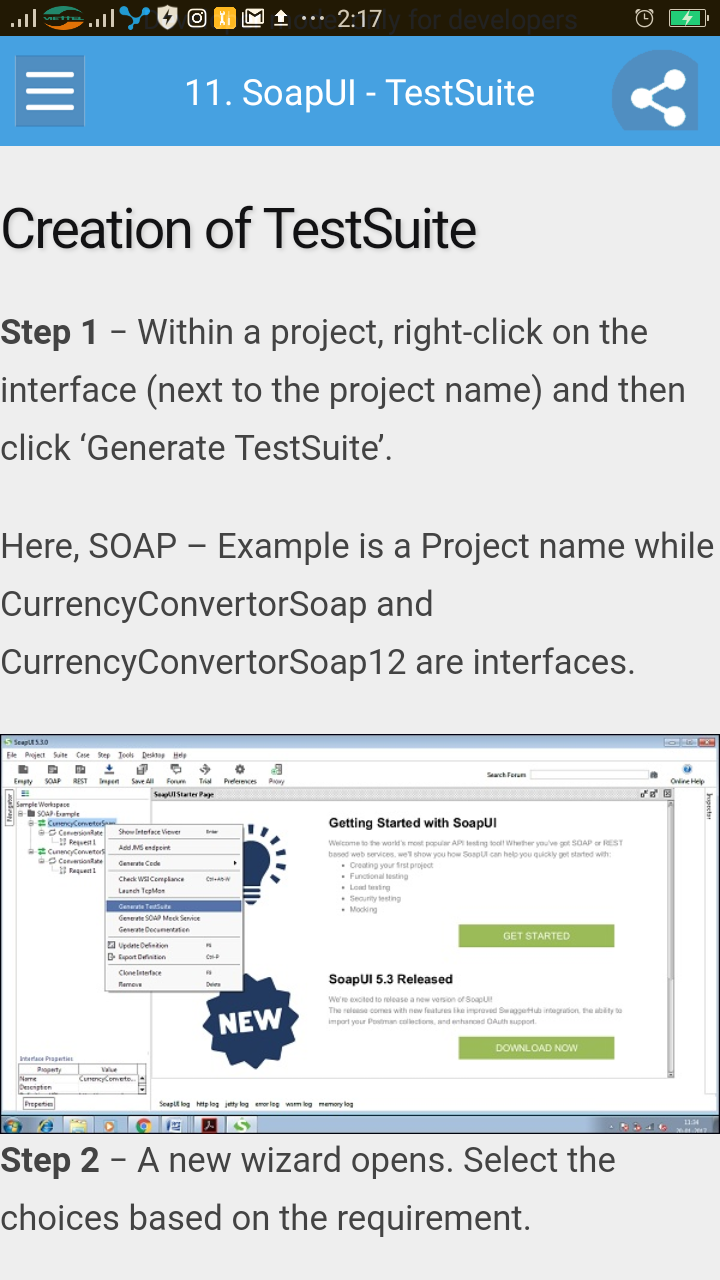
Task: Tap the 'Step 2' bold label
Action: tap(50, 1160)
